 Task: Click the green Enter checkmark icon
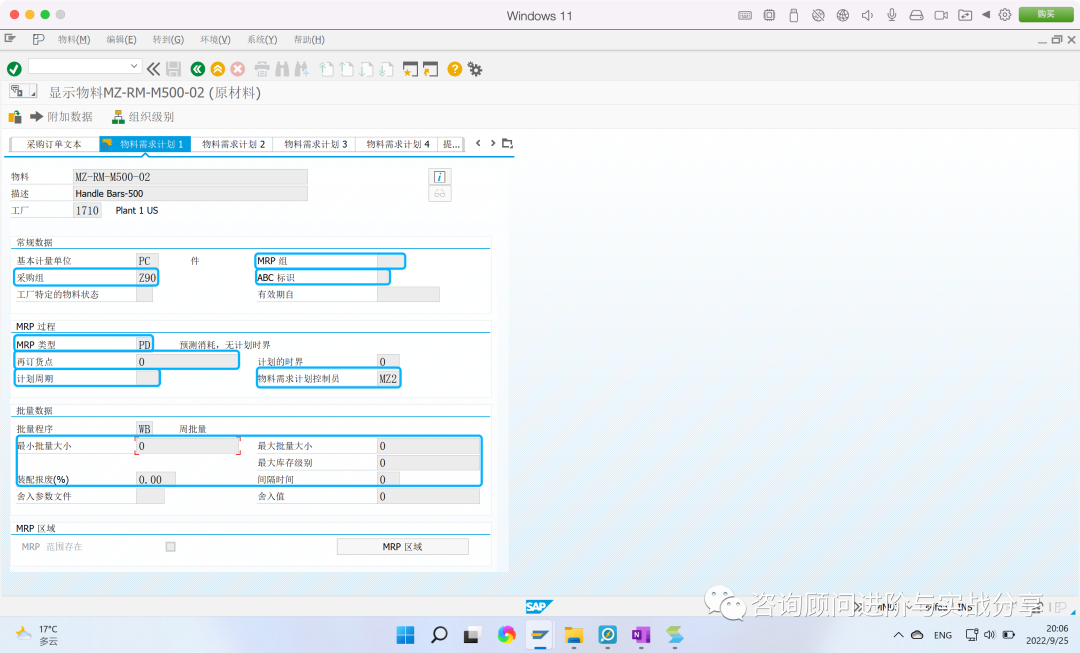14,69
